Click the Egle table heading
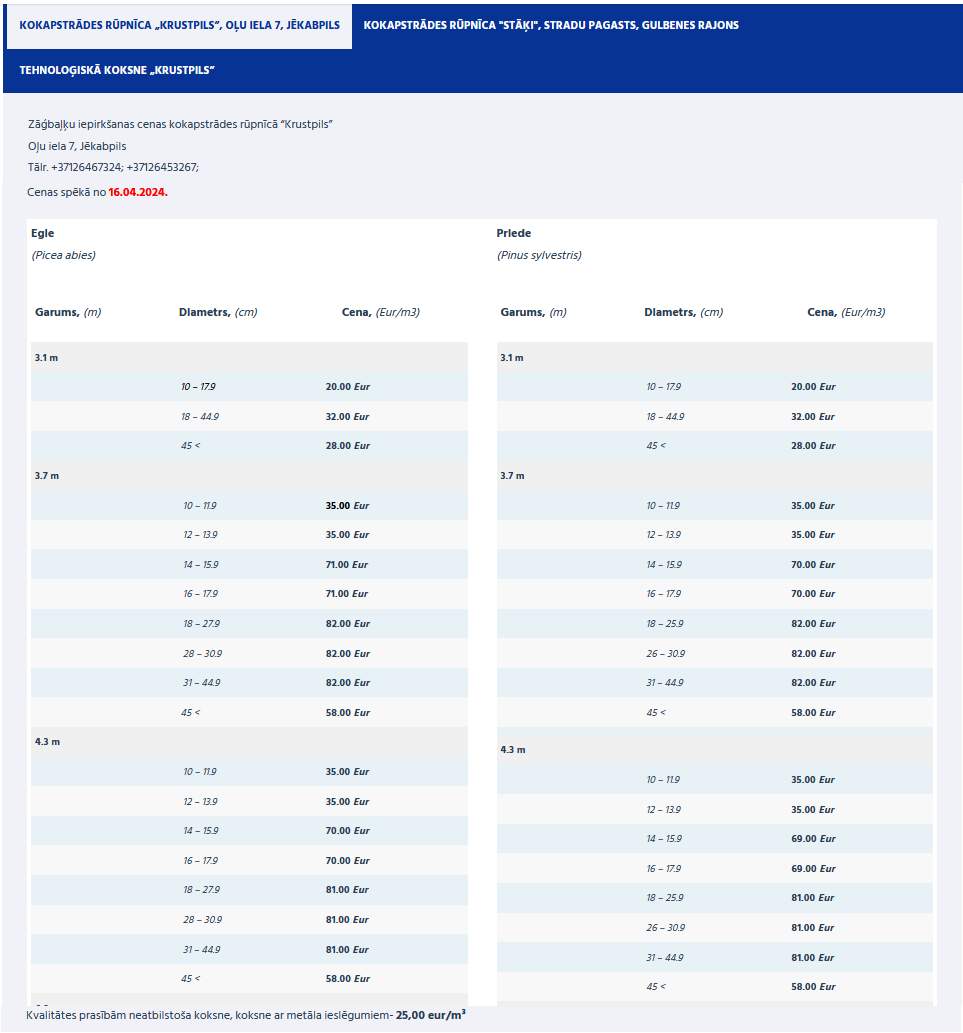The height and width of the screenshot is (1033, 963). tap(43, 233)
